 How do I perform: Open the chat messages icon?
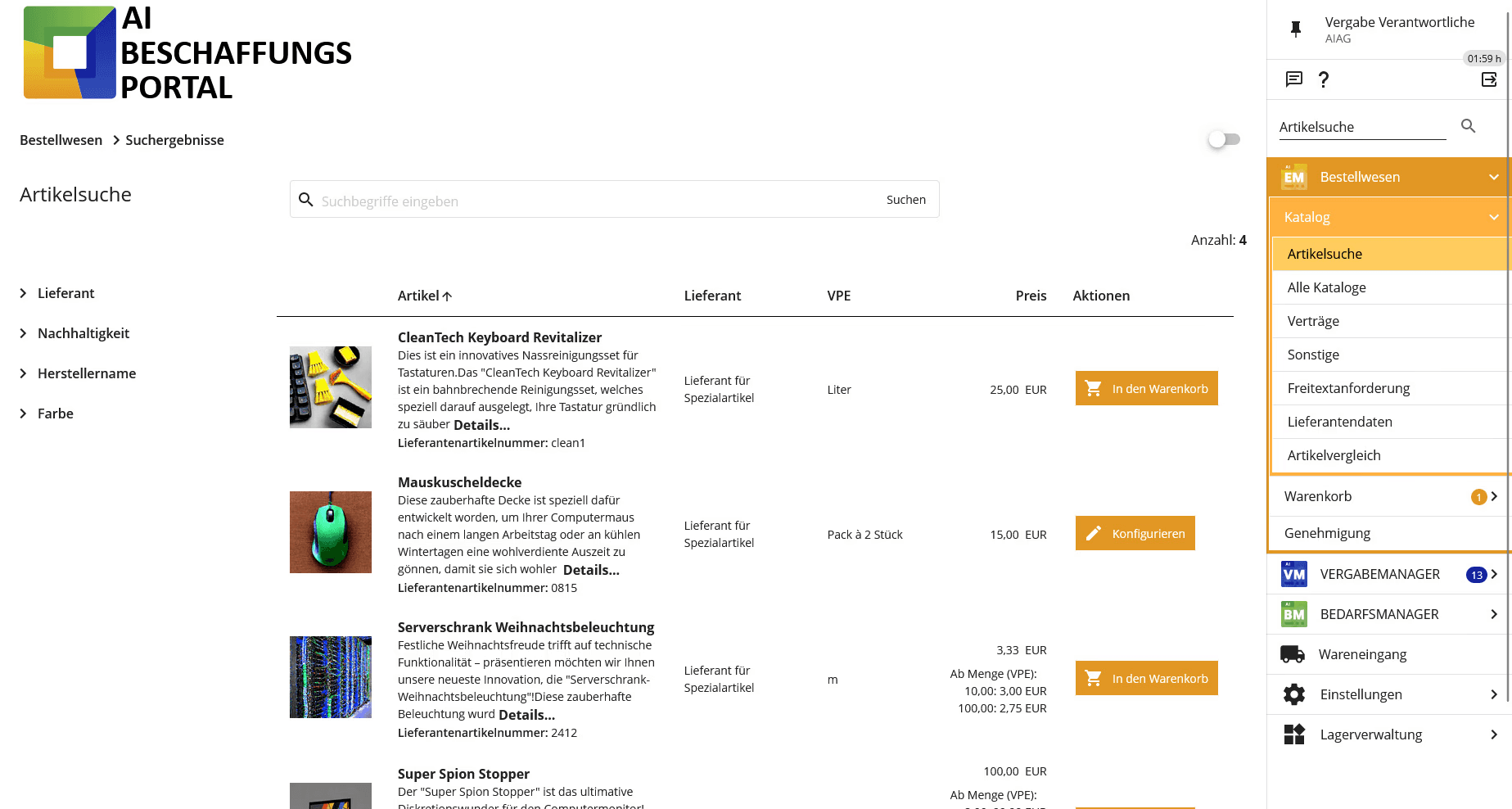click(1294, 79)
